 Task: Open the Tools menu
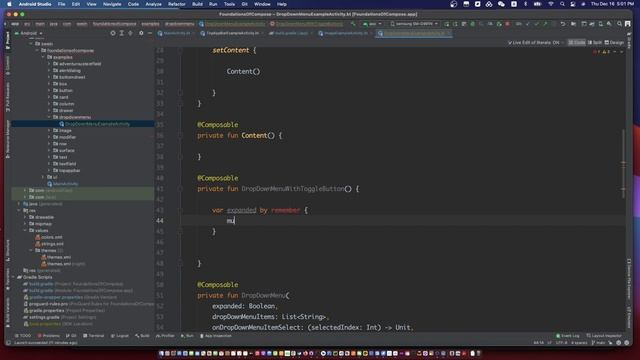point(229,4)
